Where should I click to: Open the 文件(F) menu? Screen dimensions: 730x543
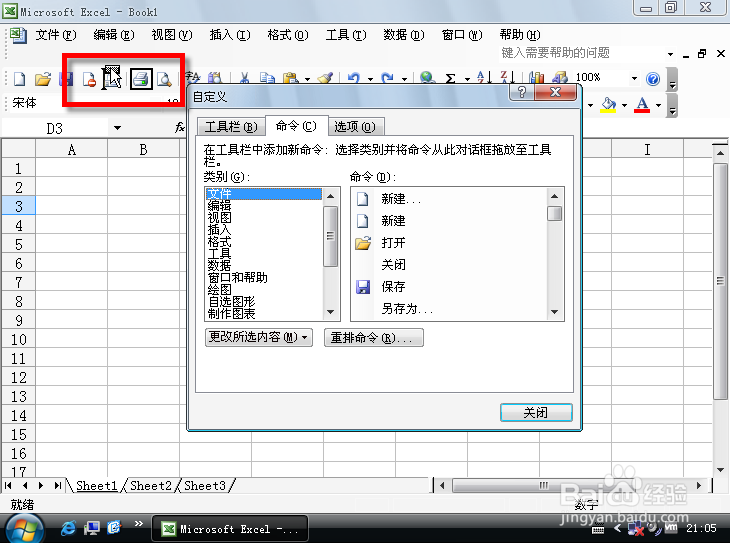click(x=55, y=35)
